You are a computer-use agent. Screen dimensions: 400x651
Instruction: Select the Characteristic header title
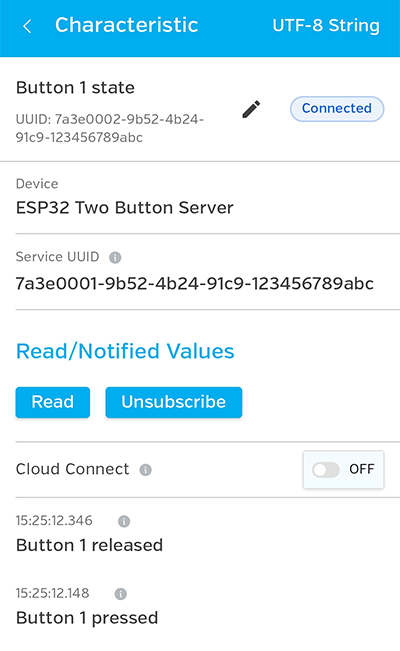click(x=127, y=25)
